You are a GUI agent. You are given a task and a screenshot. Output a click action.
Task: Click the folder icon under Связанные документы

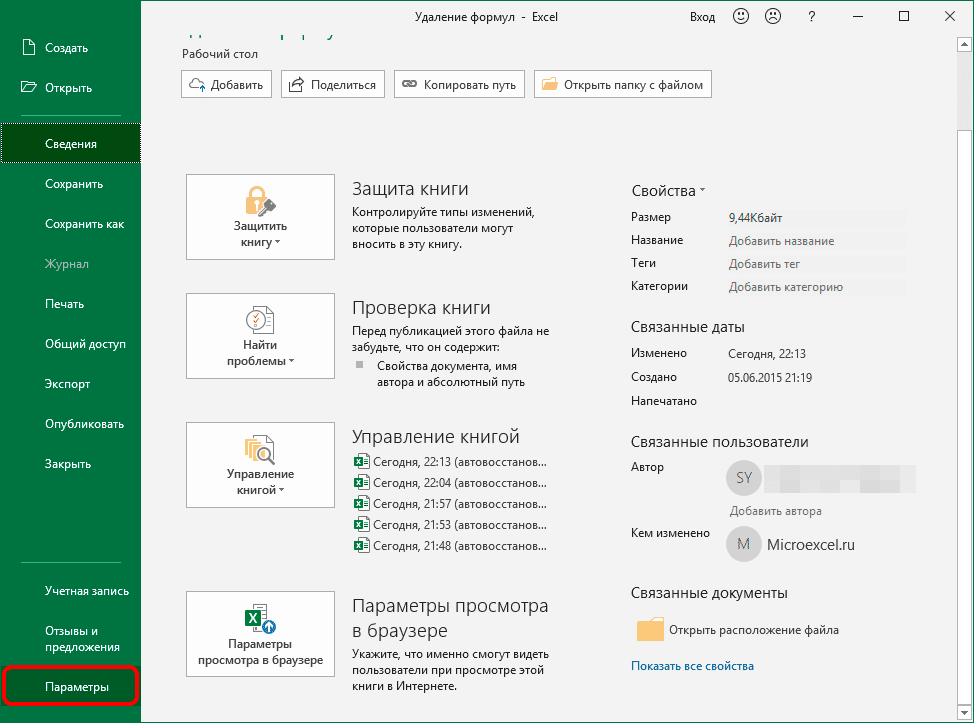coord(651,630)
